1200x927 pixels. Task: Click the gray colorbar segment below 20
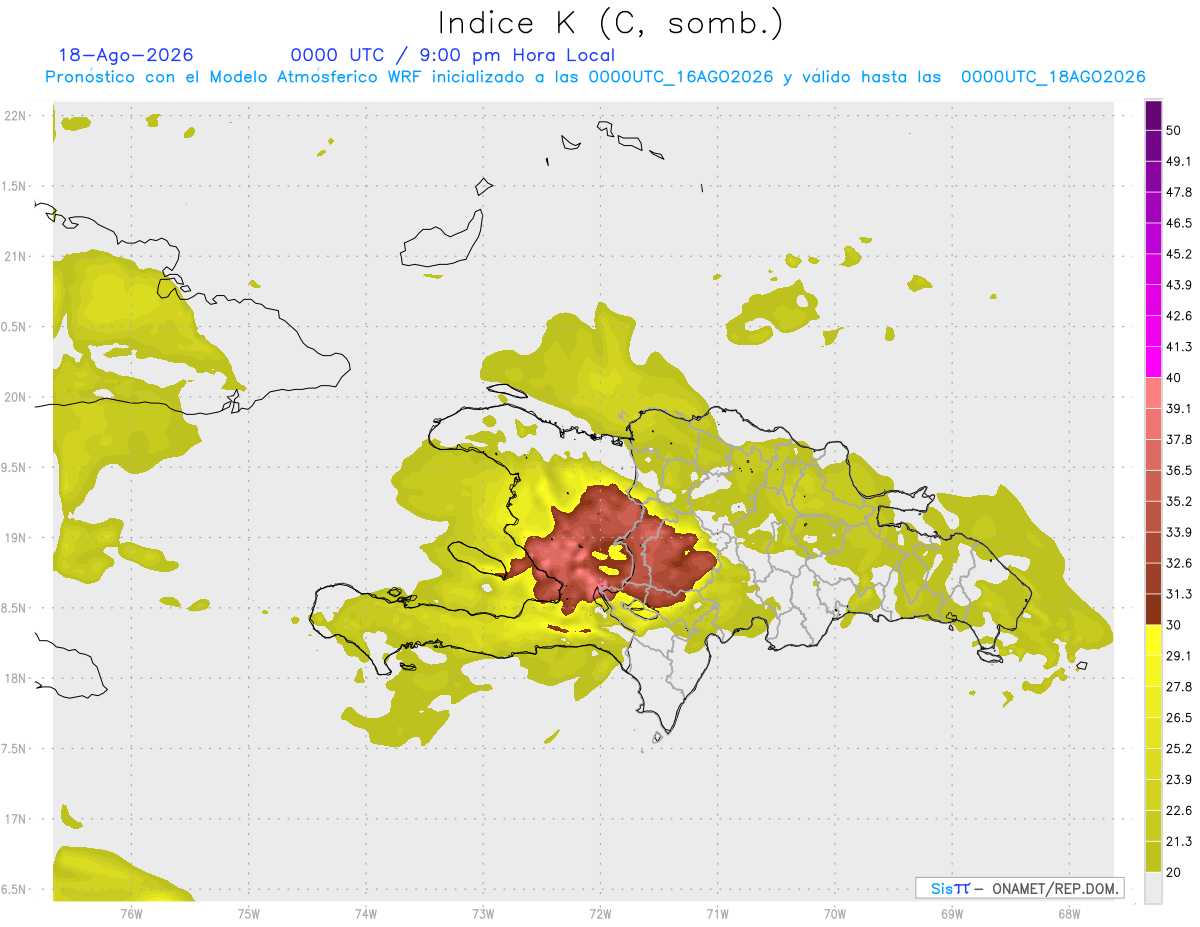(x=1153, y=887)
